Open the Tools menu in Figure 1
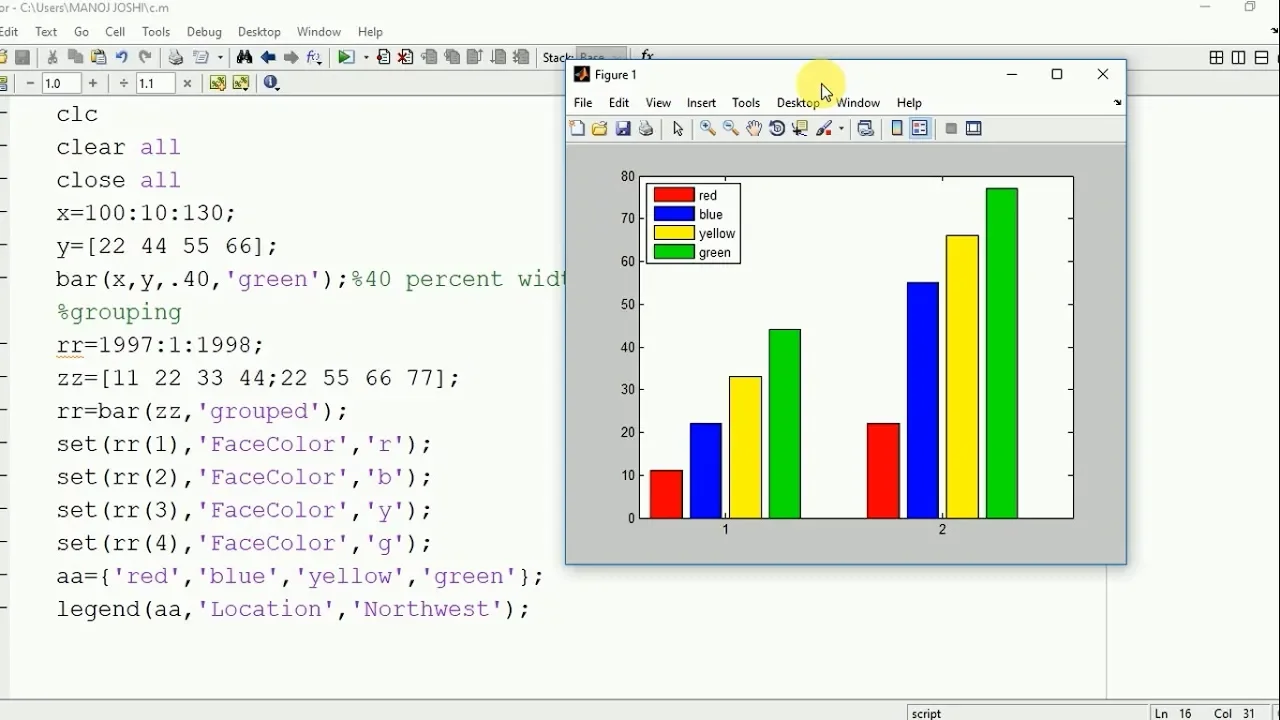Viewport: 1280px width, 720px height. [x=746, y=103]
